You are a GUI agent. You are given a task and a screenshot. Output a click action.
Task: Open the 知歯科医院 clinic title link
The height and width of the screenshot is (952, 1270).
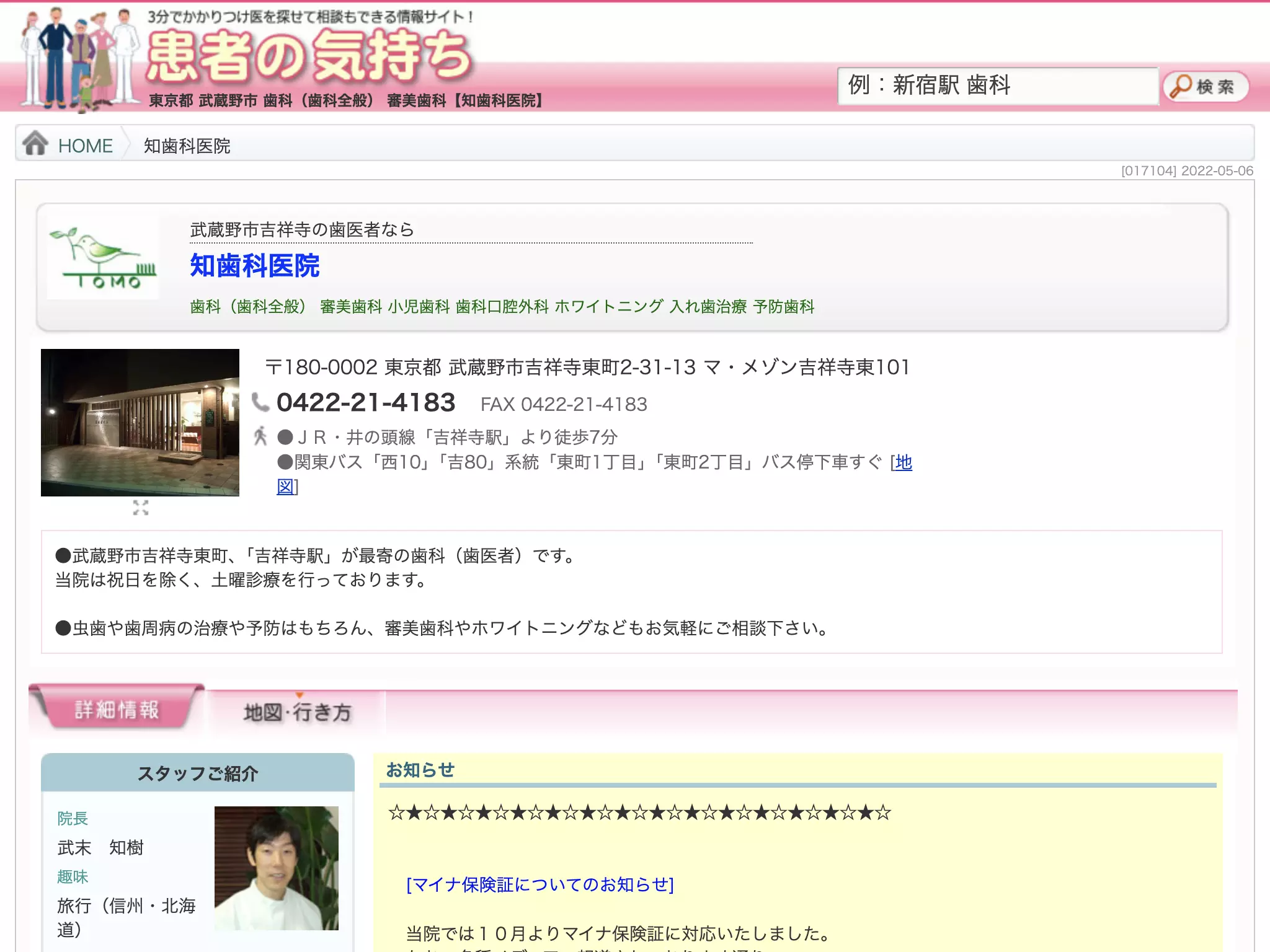254,266
